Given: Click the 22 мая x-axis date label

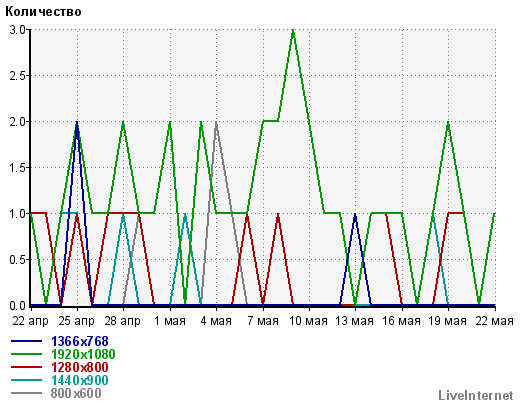Looking at the screenshot, I should [494, 321].
